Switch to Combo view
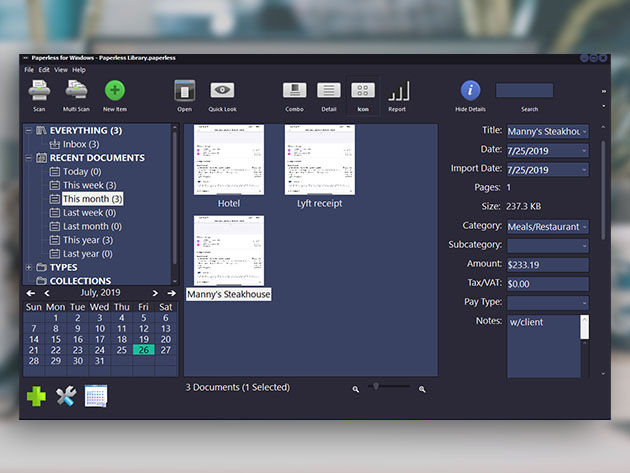630x473 pixels. [x=295, y=90]
